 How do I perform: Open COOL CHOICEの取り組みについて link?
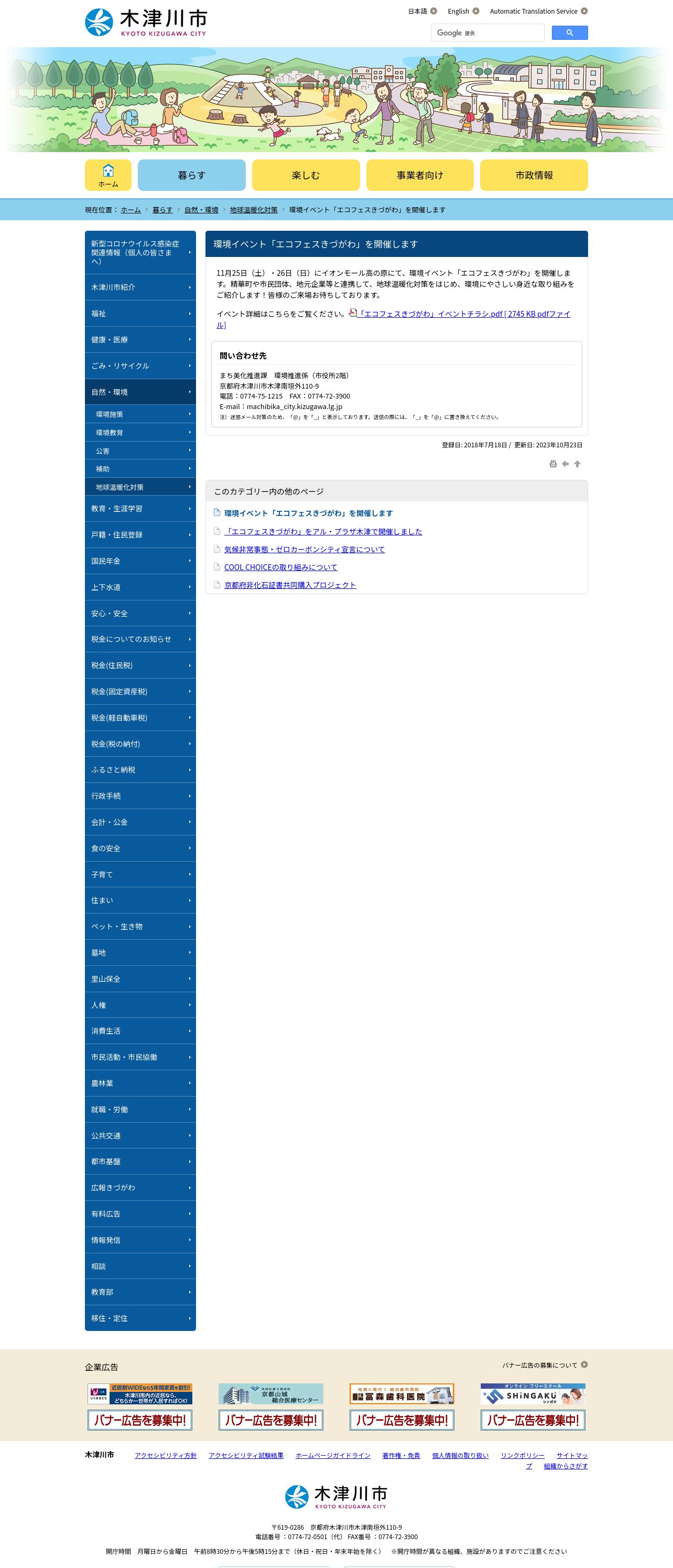280,567
